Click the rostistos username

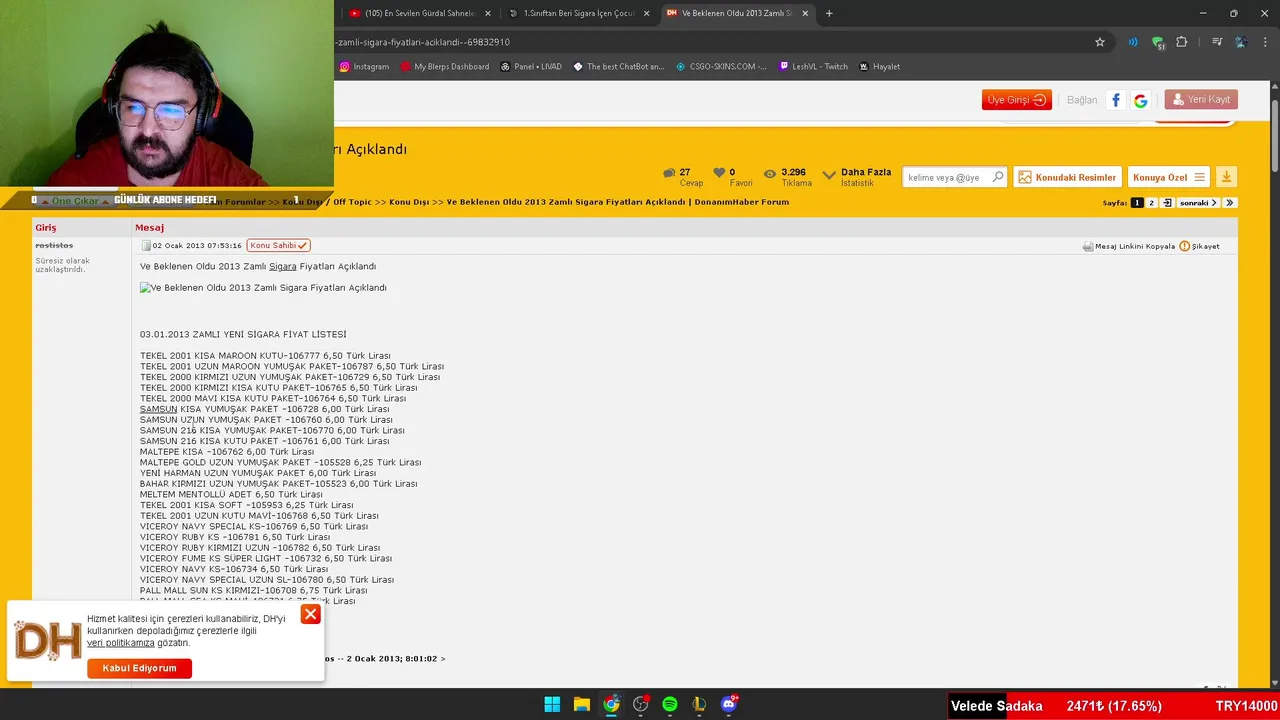[54, 246]
